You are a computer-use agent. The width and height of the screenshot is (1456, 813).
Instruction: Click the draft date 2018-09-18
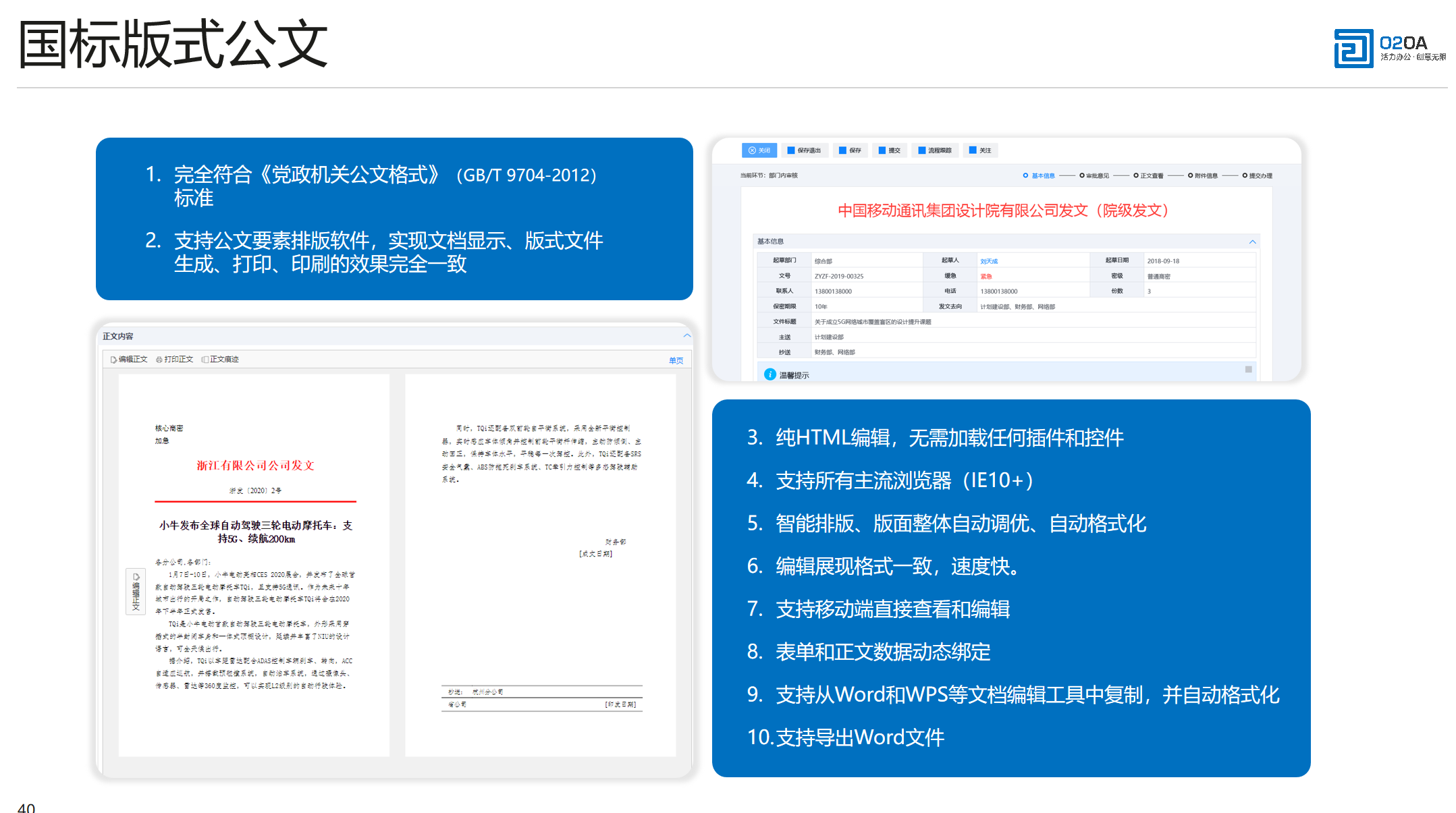[1163, 261]
